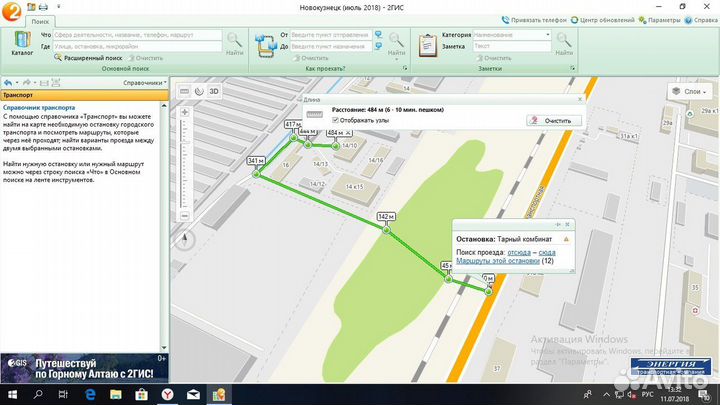Screen dimensions: 720x405
Task: Open Microsoft Edge from taskbar
Action: click(90, 394)
